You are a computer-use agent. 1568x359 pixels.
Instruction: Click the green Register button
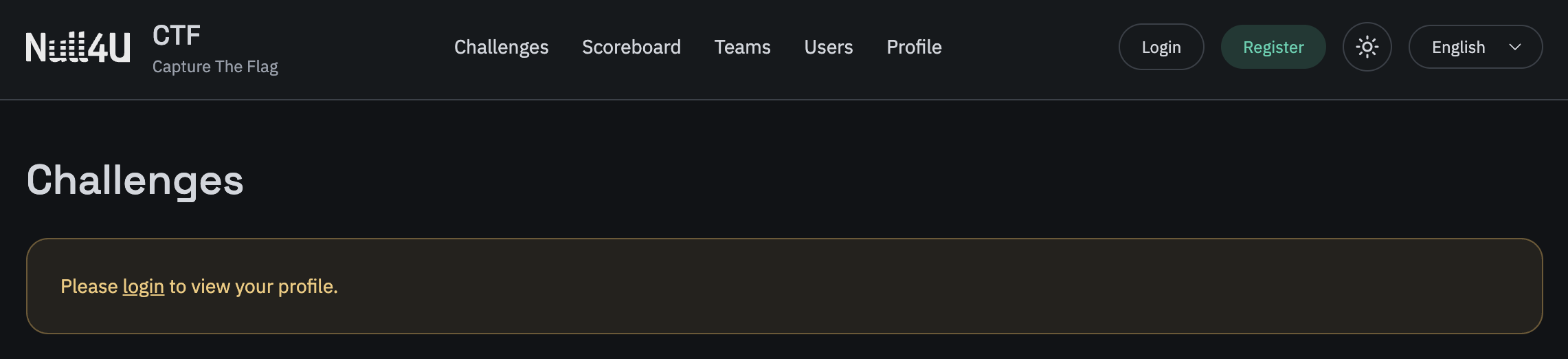click(1273, 47)
